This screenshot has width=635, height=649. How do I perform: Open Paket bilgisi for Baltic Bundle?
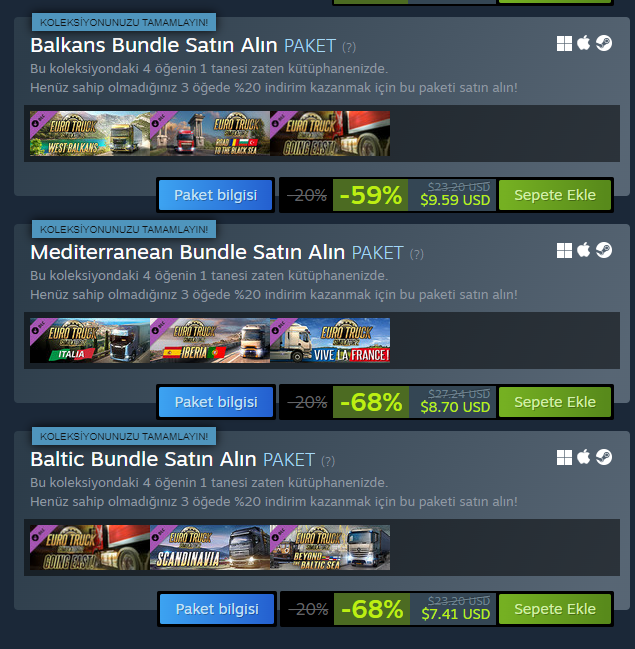coord(217,609)
